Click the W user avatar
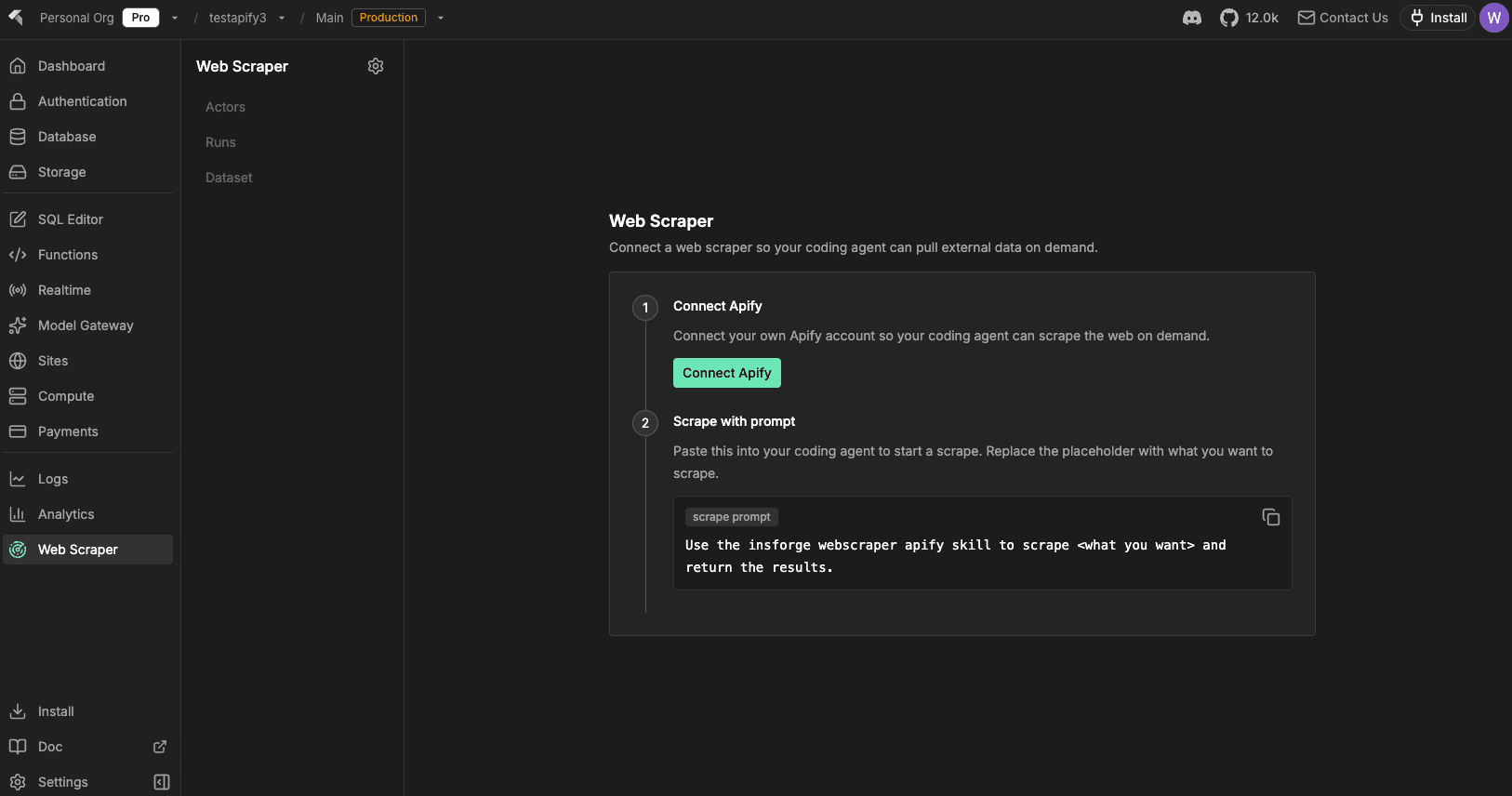The width and height of the screenshot is (1512, 796). pyautogui.click(x=1493, y=18)
